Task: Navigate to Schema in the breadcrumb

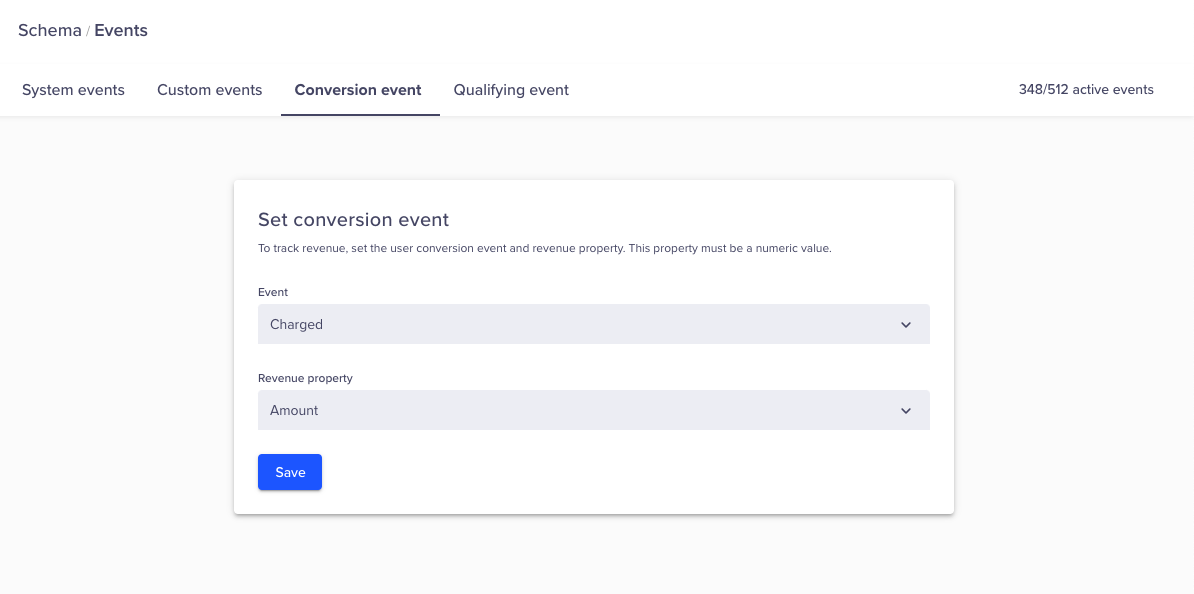Action: coord(50,30)
